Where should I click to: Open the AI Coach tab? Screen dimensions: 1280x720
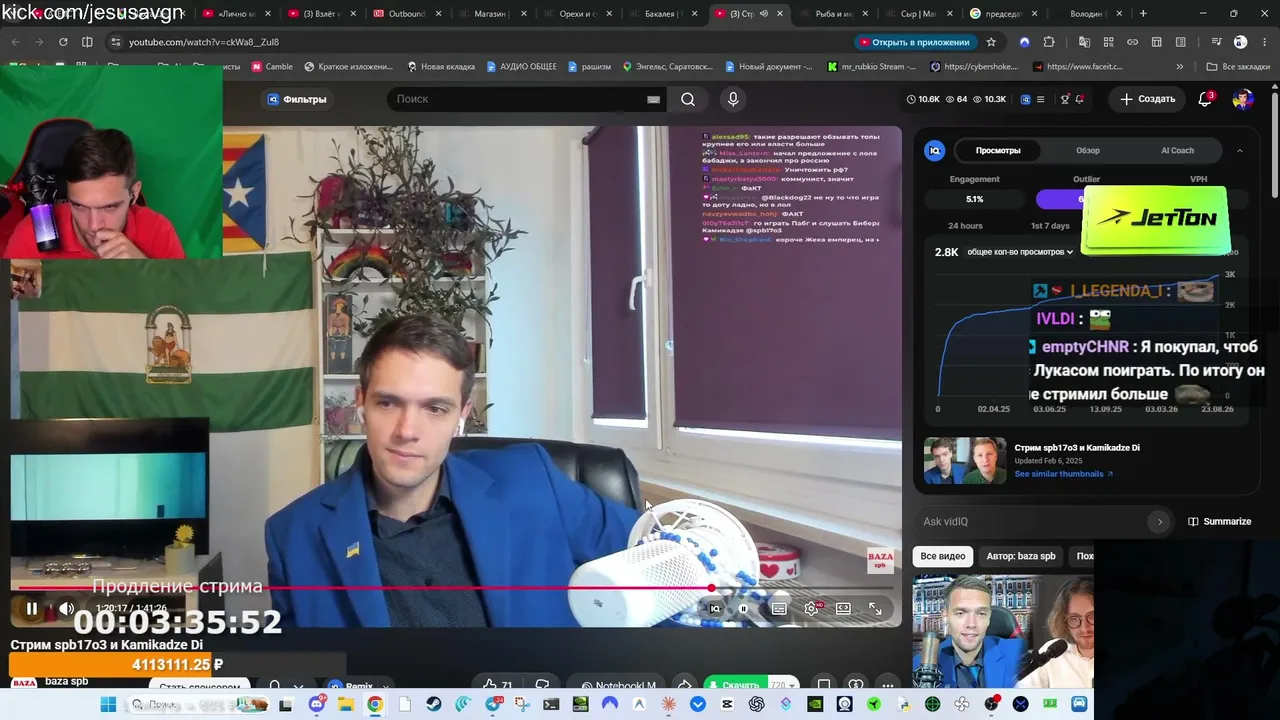1177,150
